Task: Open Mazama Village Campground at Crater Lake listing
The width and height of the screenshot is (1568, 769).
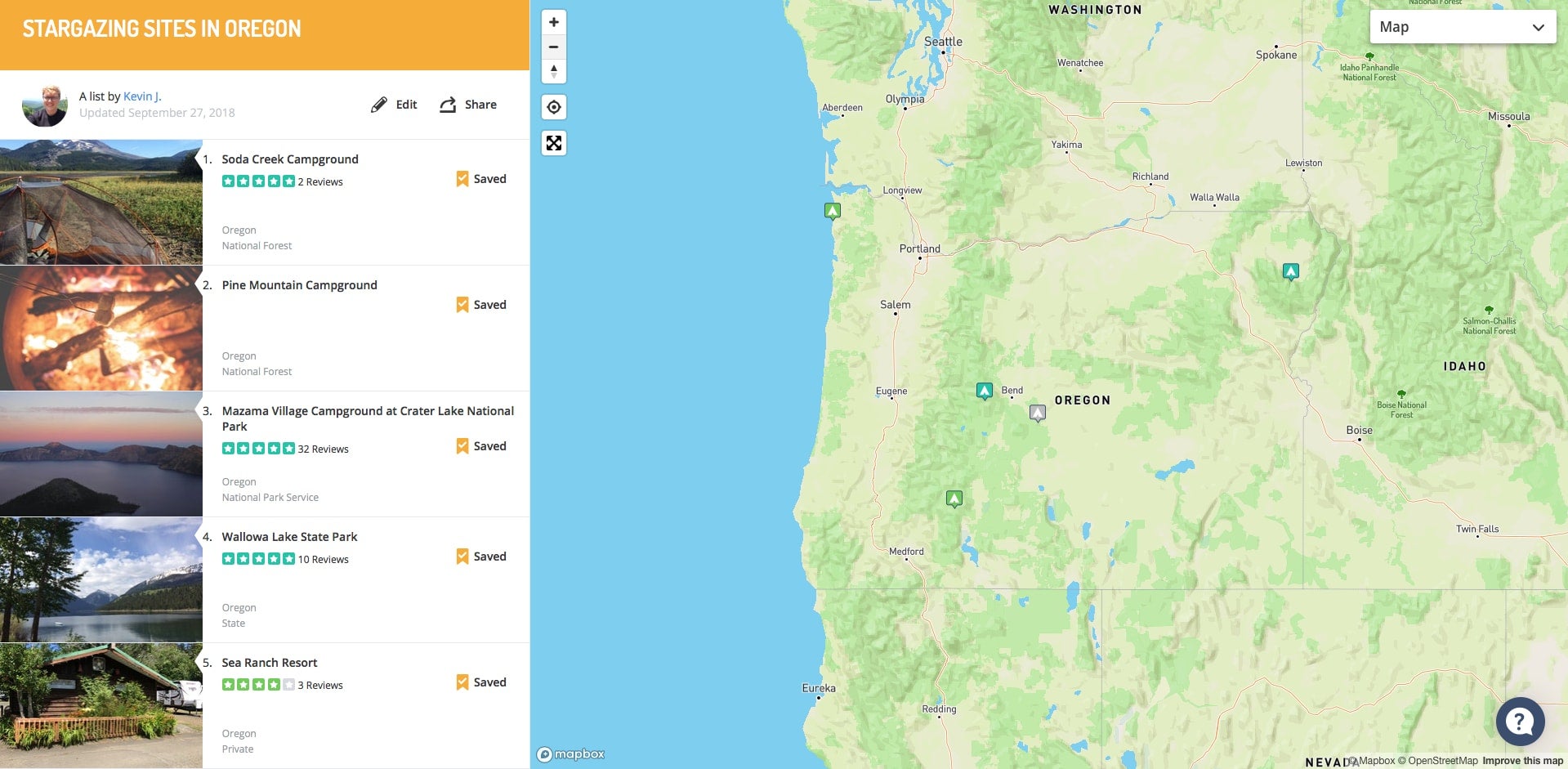Action: point(368,418)
